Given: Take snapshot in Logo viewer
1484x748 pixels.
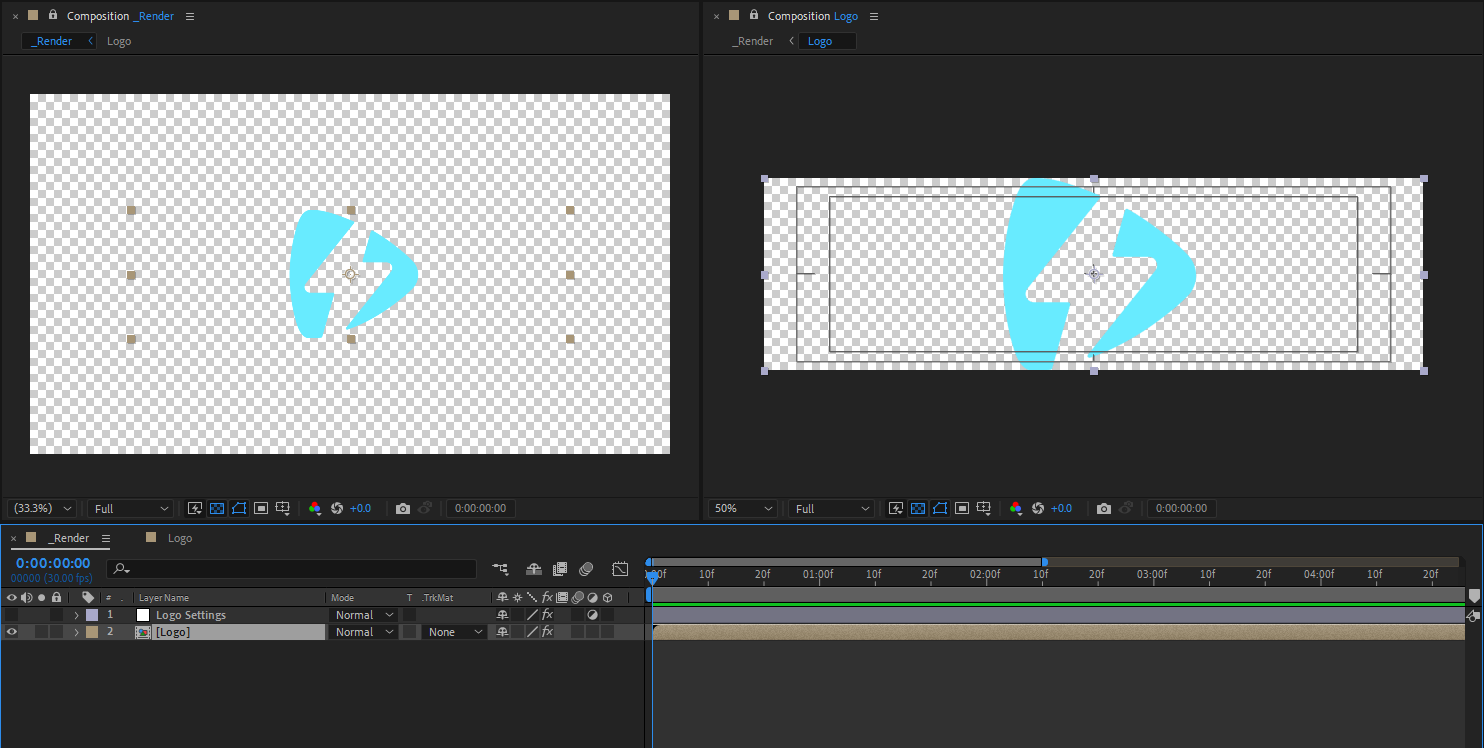Looking at the screenshot, I should [x=1104, y=508].
